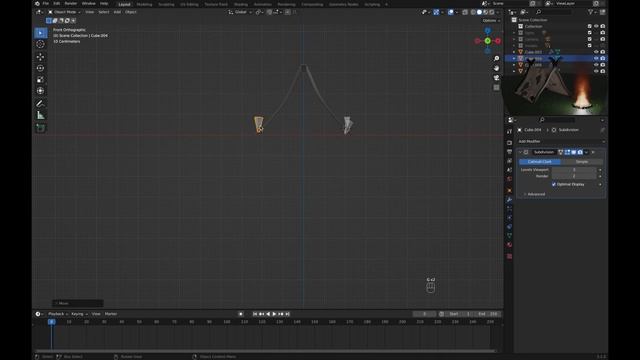This screenshot has width=640, height=360.
Task: Open the Material properties tab
Action: click(509, 245)
